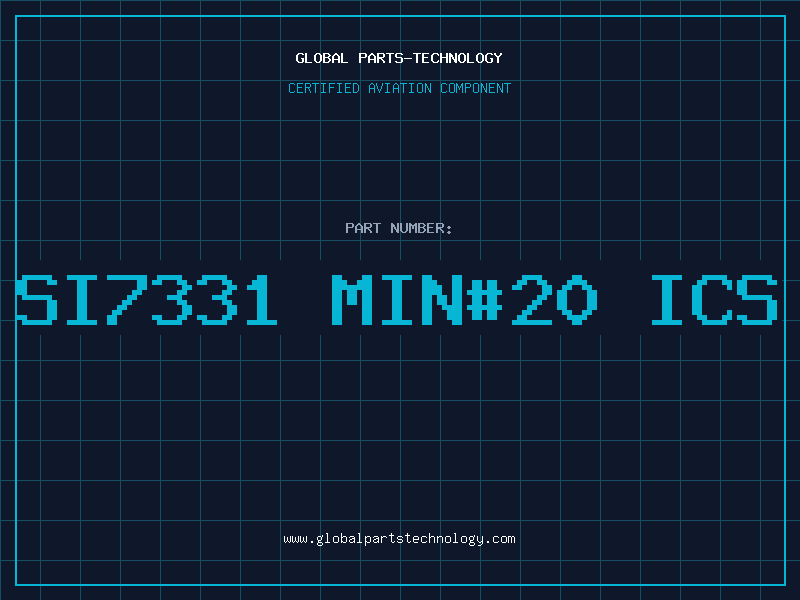Open the www.globalpartstechnology.com link
The height and width of the screenshot is (600, 800).
point(399,539)
